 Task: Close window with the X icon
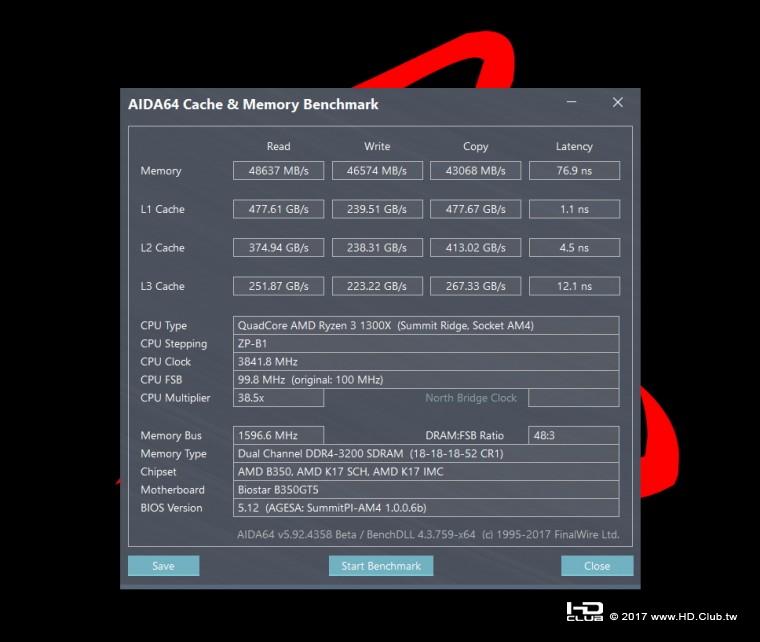[x=618, y=102]
